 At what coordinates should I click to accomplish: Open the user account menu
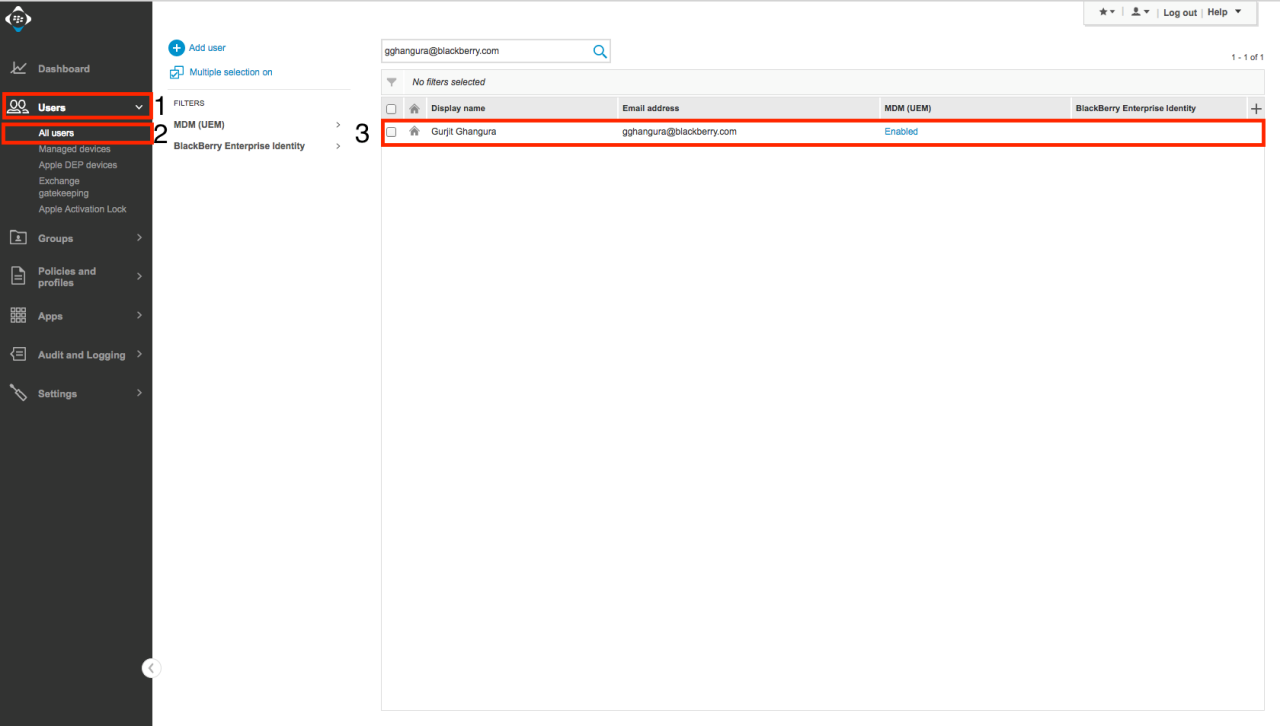coord(1140,12)
